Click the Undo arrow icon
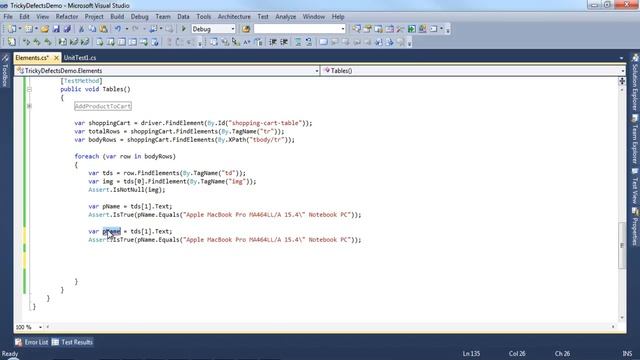Viewport: 640px width, 360px height. click(118, 29)
